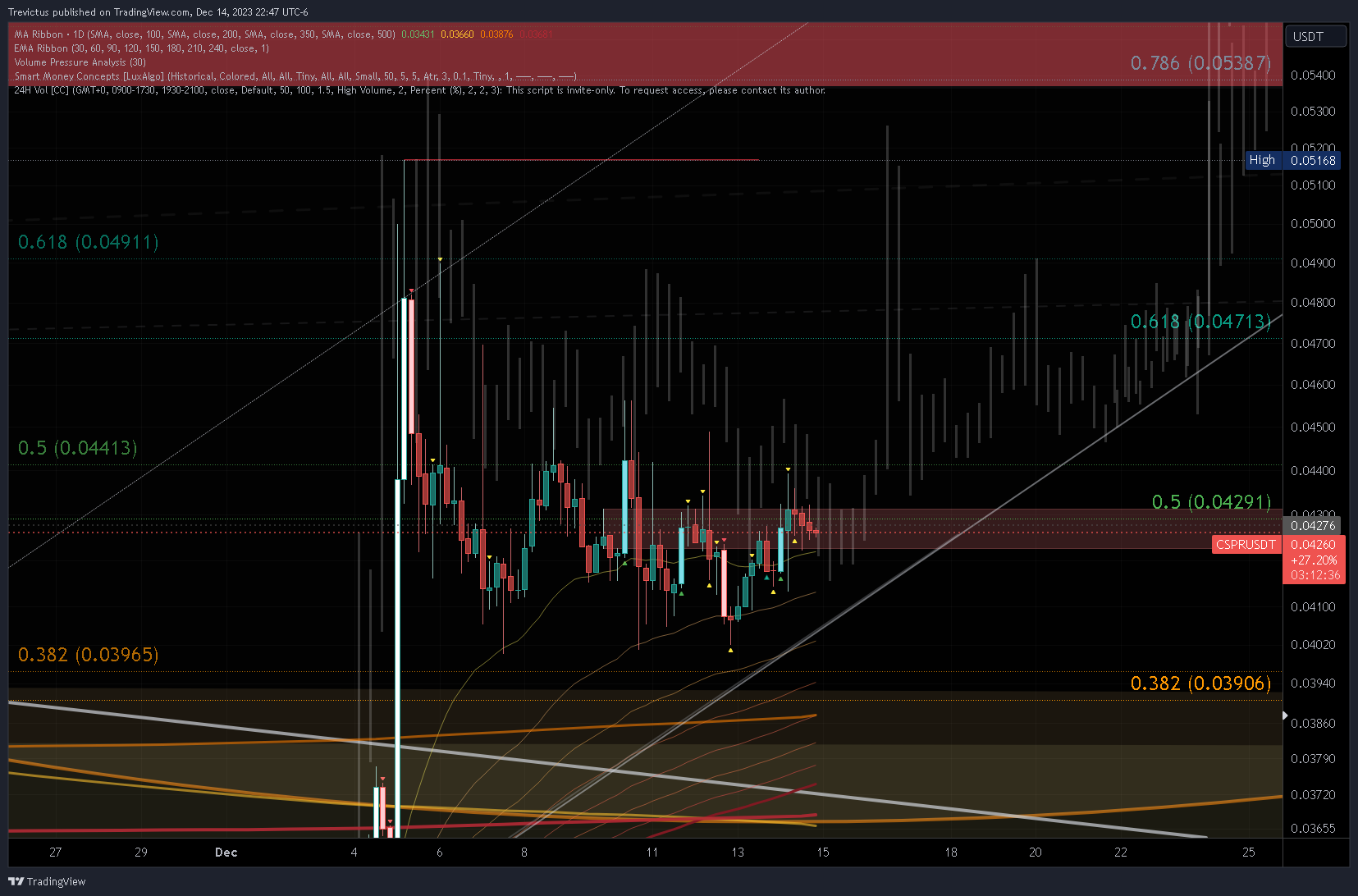Click the small white arrow on price scale

pyautogui.click(x=1286, y=715)
